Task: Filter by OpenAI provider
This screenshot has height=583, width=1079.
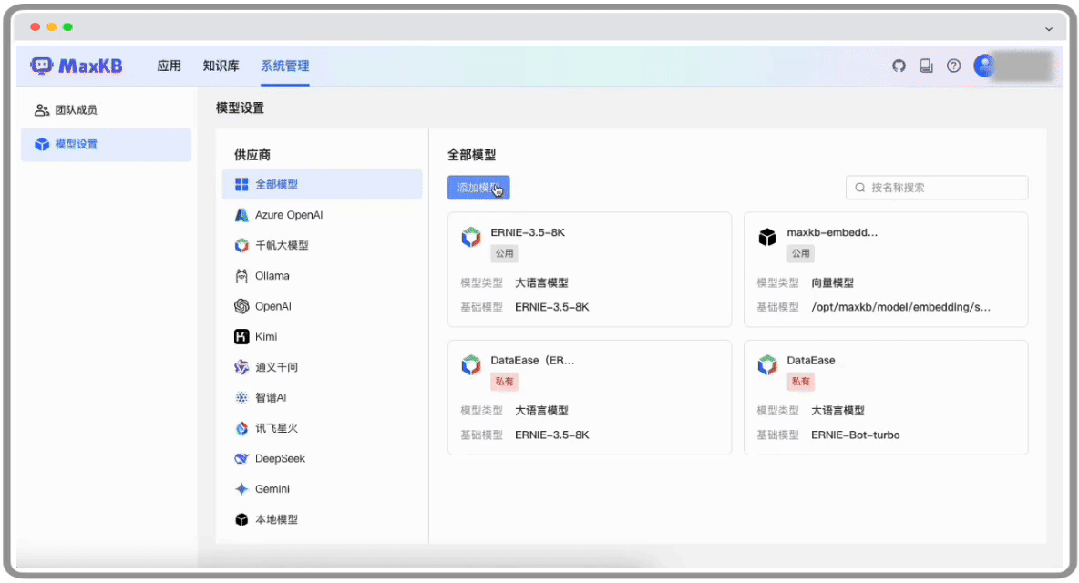Action: pos(322,306)
